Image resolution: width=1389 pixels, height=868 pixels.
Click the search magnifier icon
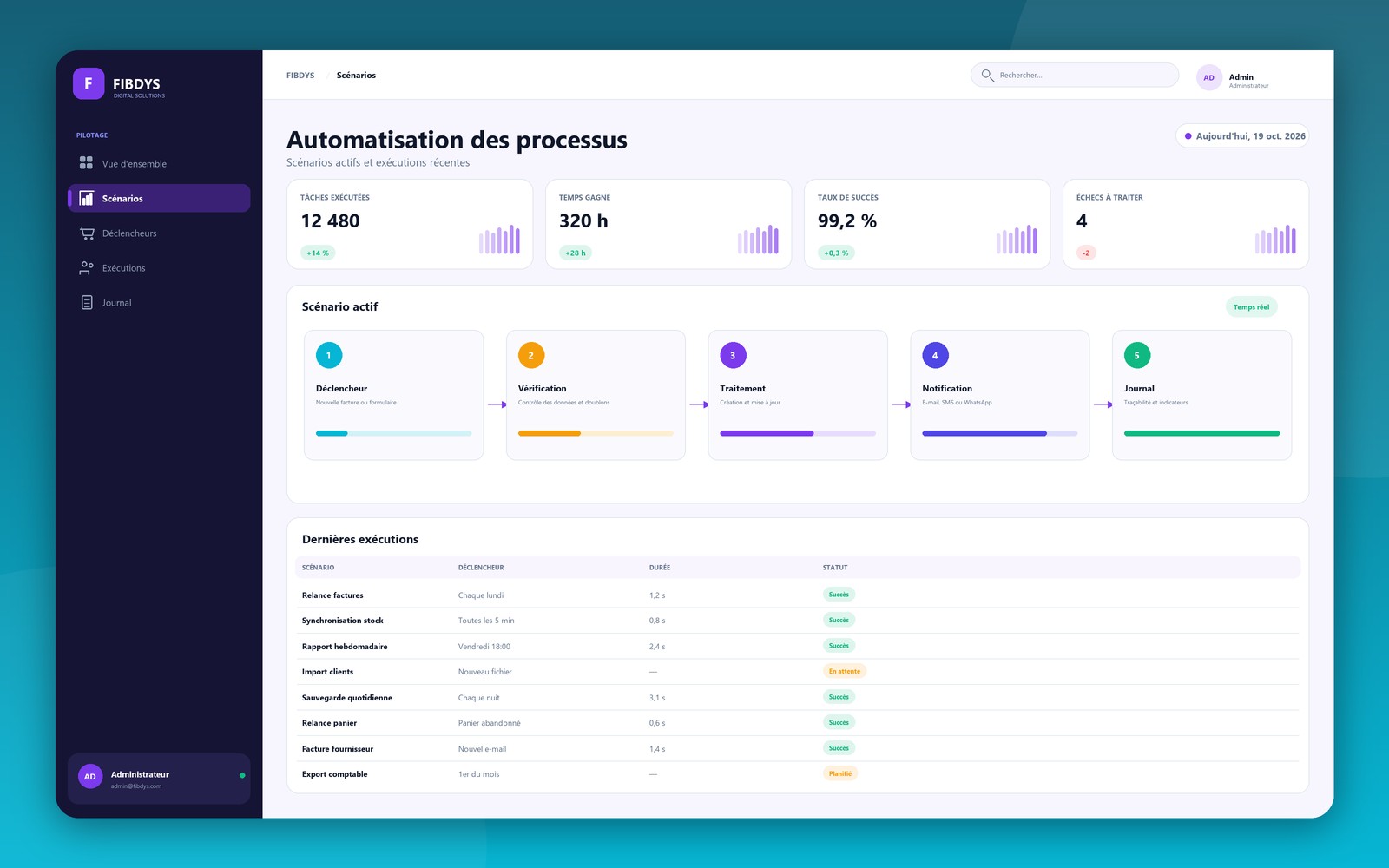(x=987, y=75)
